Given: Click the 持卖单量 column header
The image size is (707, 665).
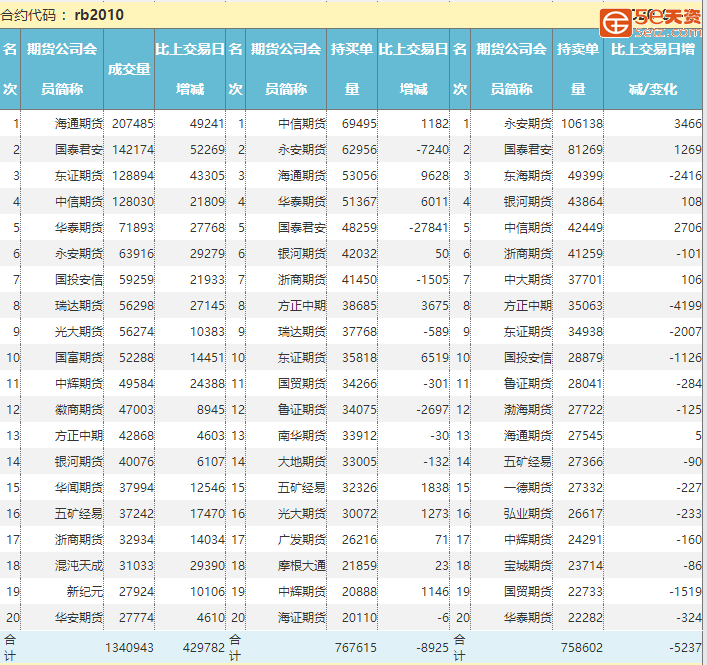Looking at the screenshot, I should [577, 68].
